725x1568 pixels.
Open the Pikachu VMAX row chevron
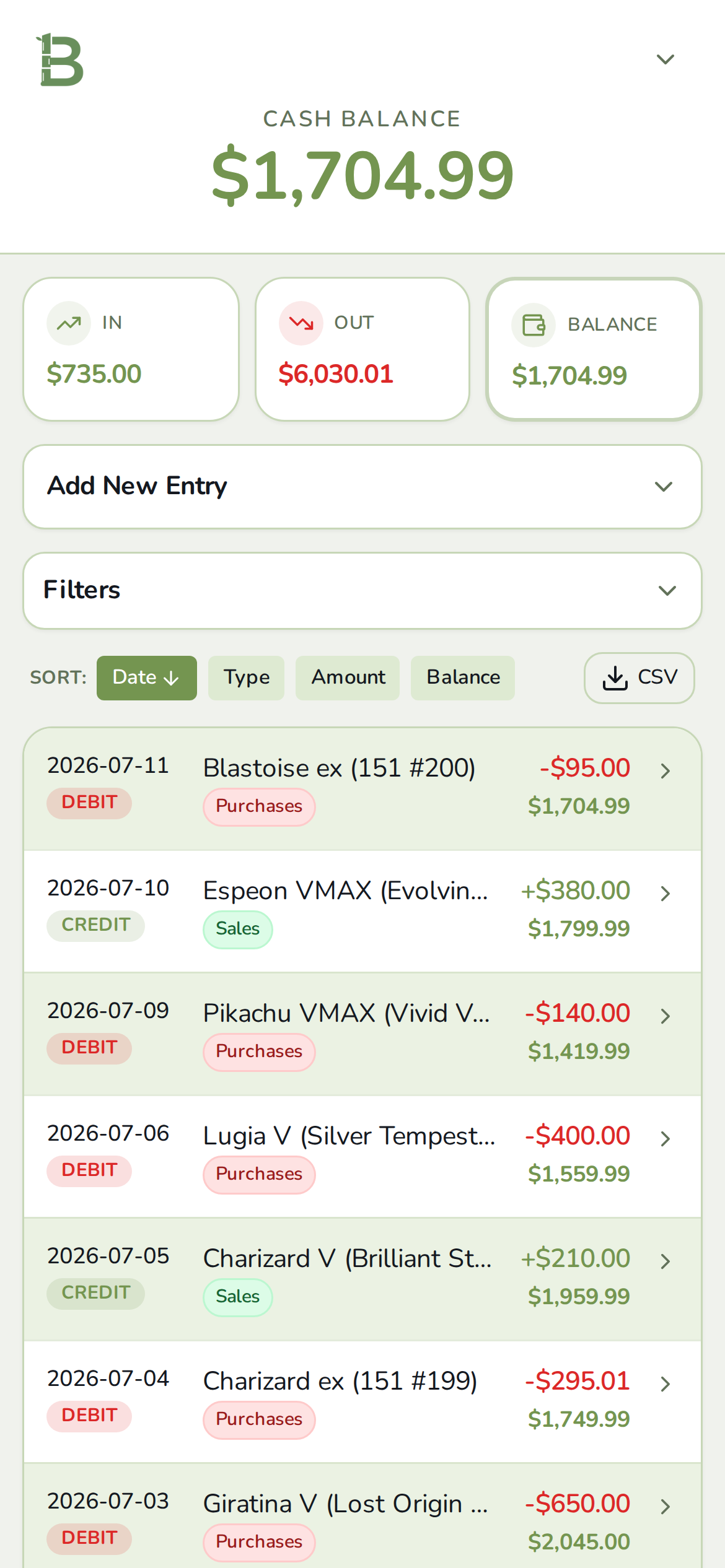[x=666, y=1016]
